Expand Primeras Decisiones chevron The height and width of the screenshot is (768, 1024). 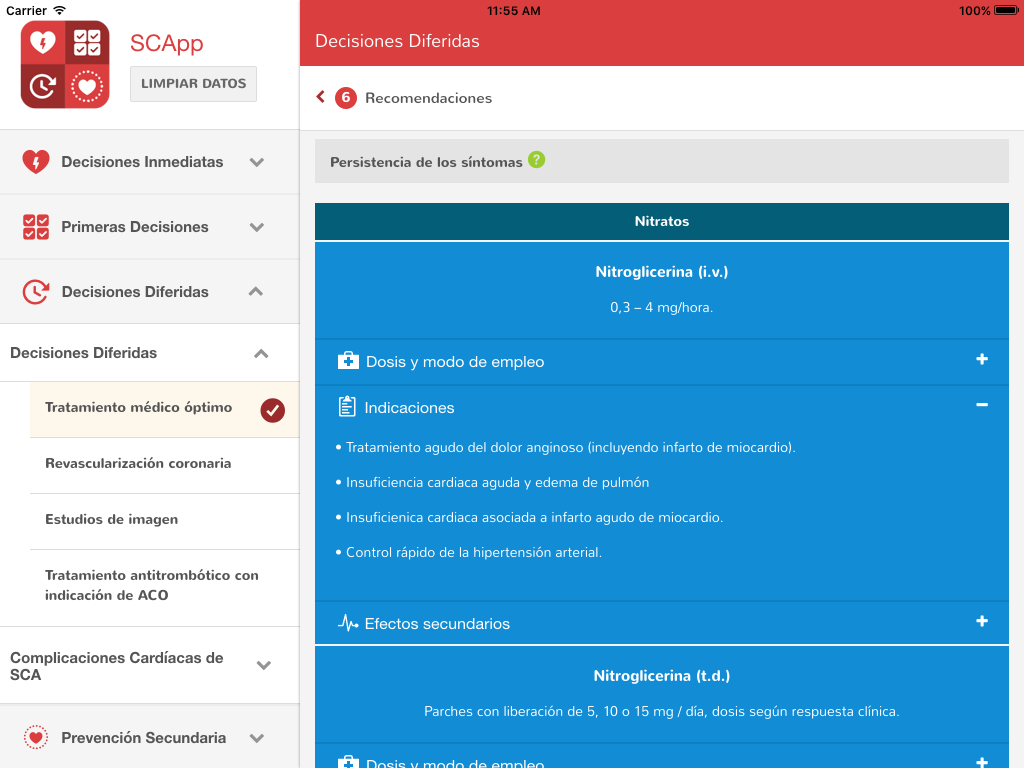257,227
